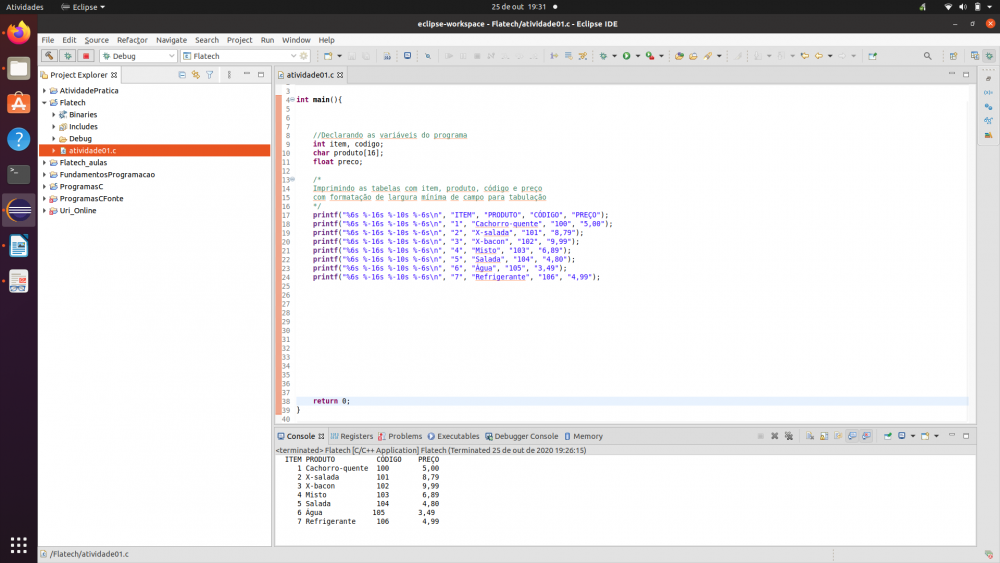The height and width of the screenshot is (563, 1000).
Task: Collapse the main function fold marker
Action: (x=291, y=100)
